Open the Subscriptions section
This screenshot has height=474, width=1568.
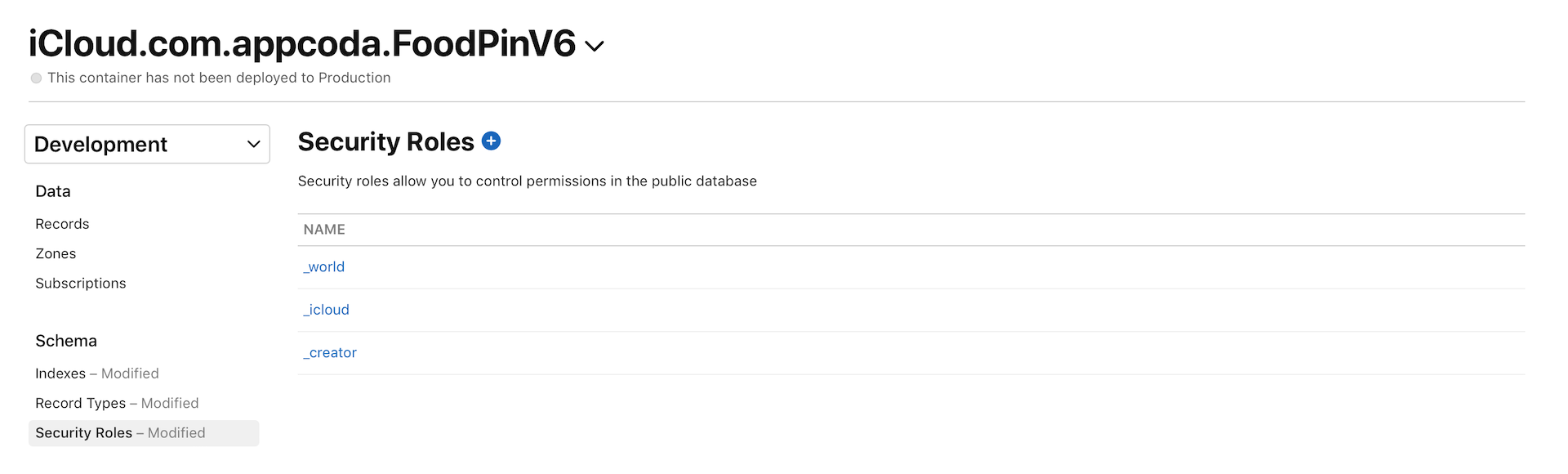click(x=80, y=283)
